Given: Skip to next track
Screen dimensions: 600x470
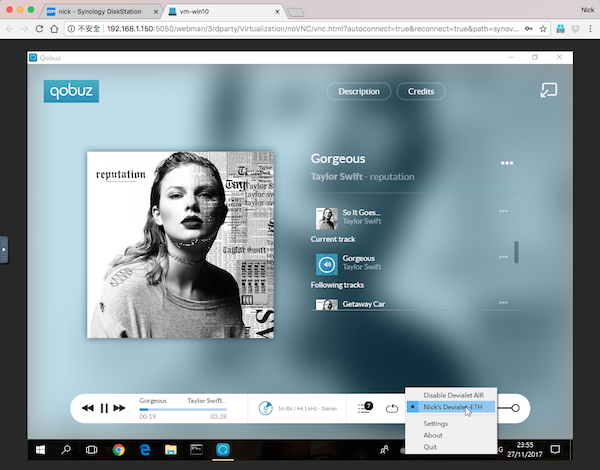Looking at the screenshot, I should [x=119, y=408].
